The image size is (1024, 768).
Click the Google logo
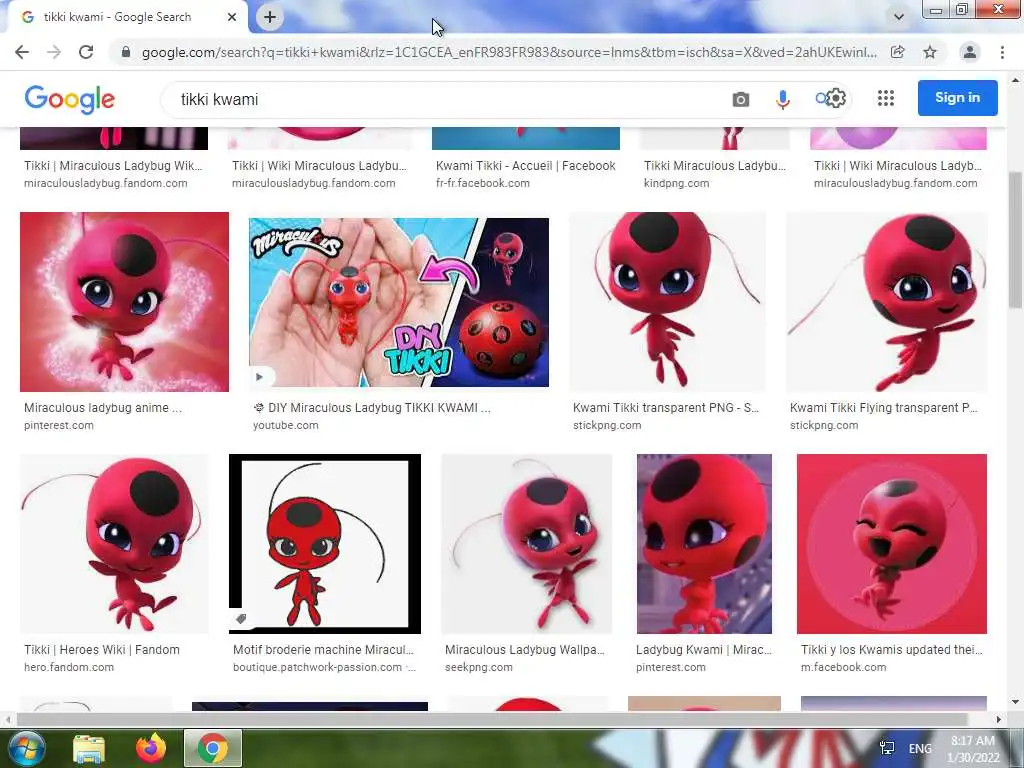70,99
